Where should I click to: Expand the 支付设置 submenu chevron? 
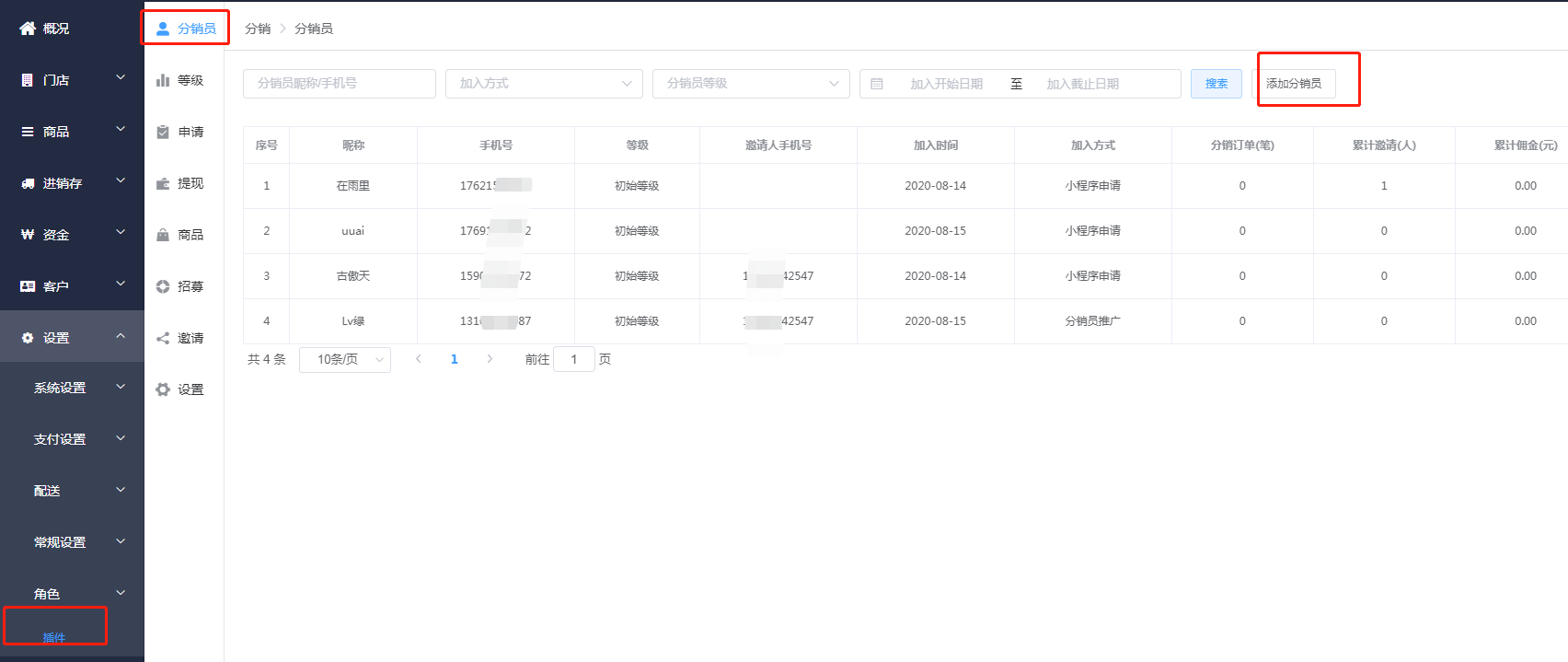121,438
